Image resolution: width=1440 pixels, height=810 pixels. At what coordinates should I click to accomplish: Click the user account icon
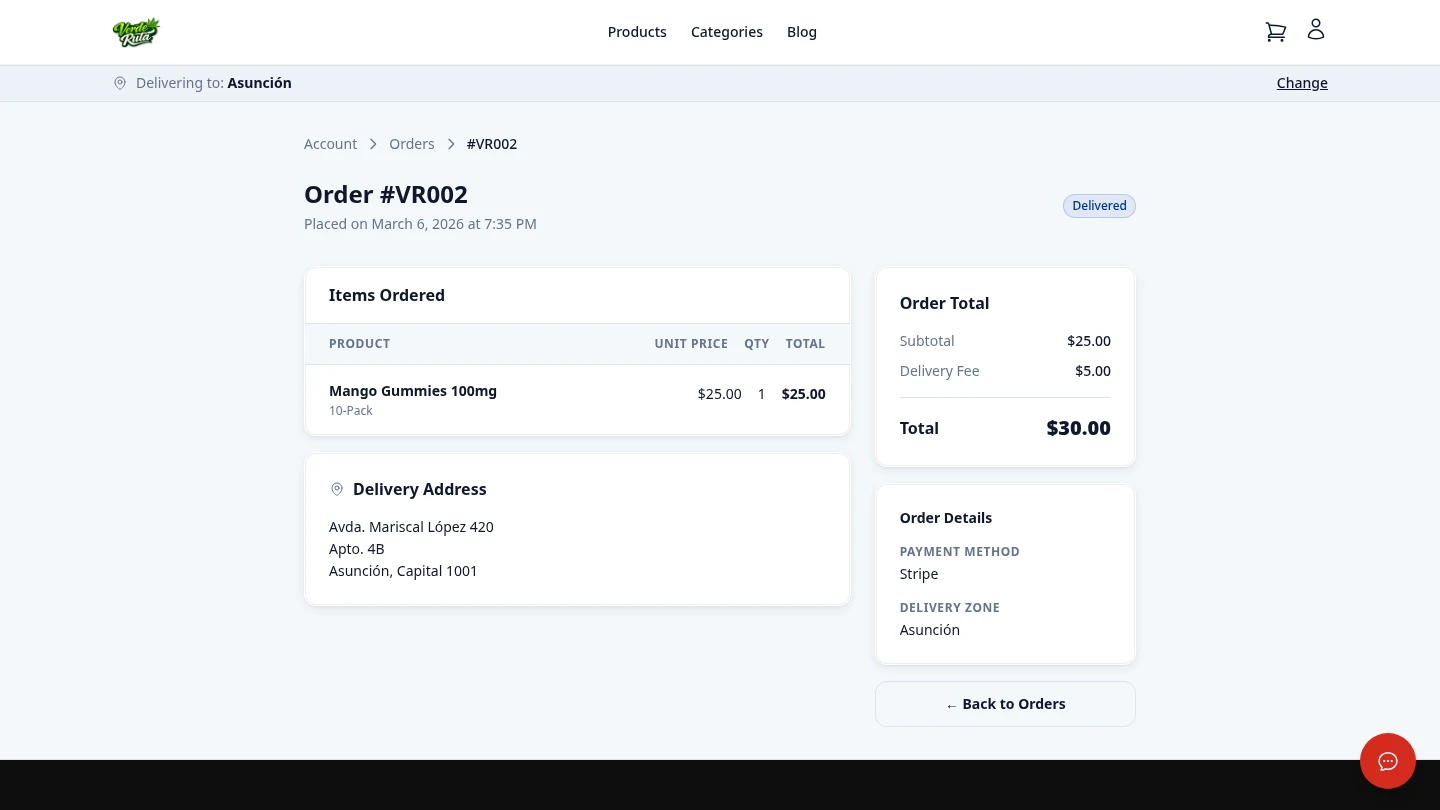(x=1315, y=29)
